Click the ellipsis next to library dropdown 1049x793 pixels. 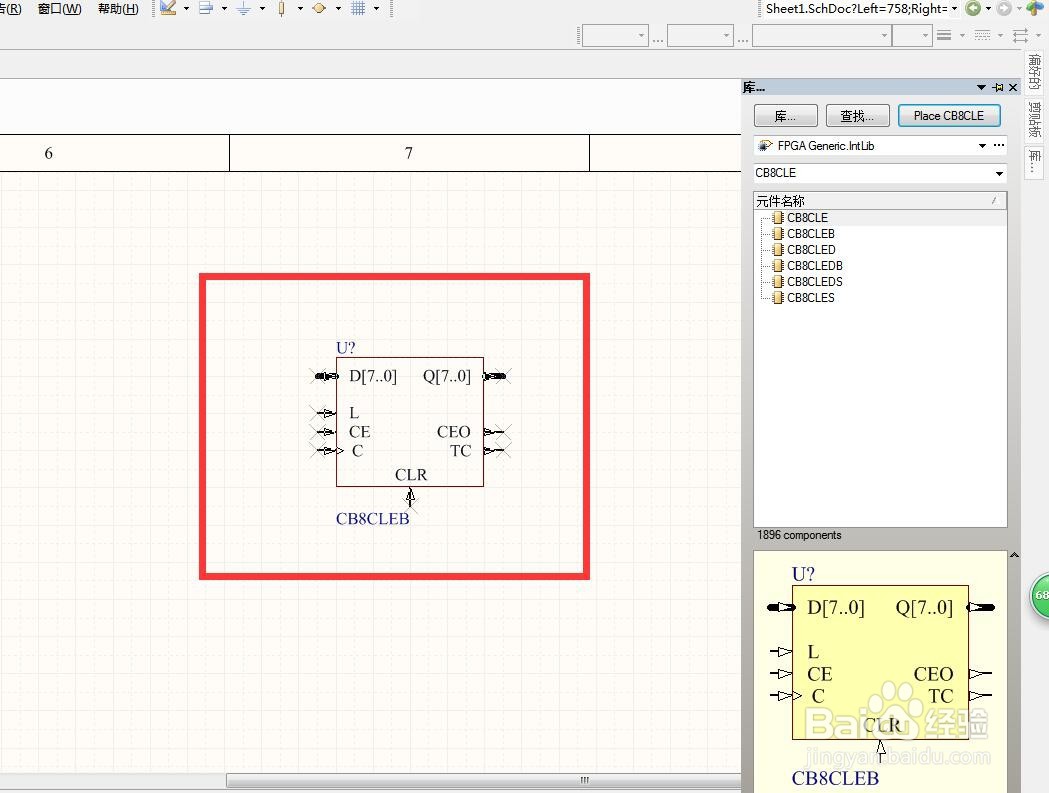(999, 145)
